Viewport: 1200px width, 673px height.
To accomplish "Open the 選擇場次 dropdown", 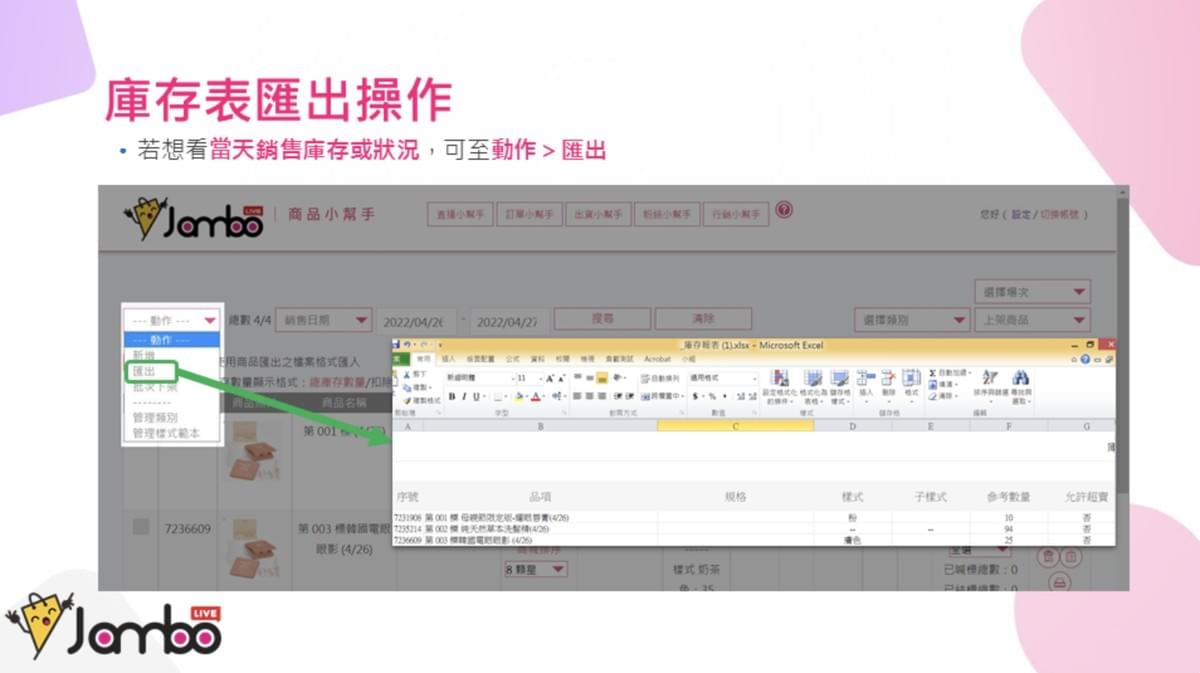I will [x=1032, y=292].
